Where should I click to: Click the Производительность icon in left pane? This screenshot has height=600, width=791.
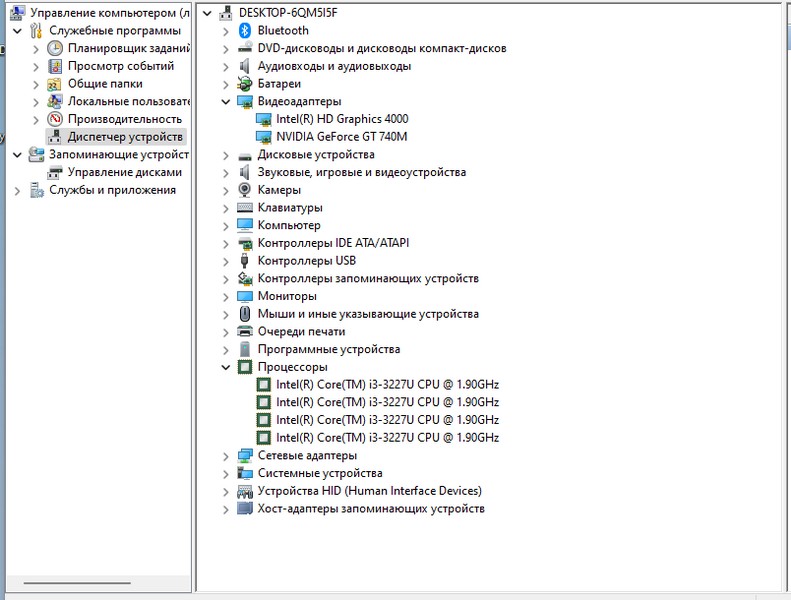[x=55, y=119]
